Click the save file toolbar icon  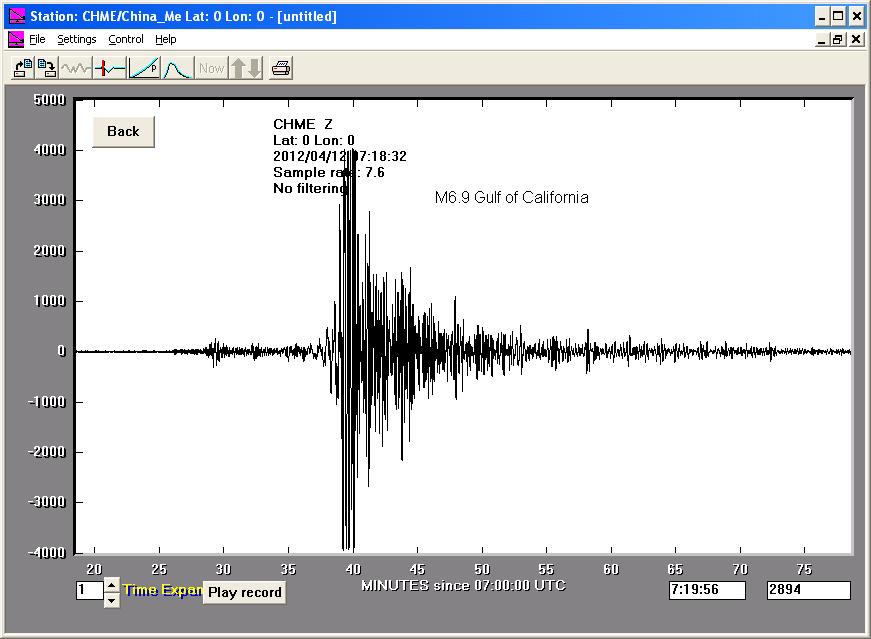pos(46,68)
